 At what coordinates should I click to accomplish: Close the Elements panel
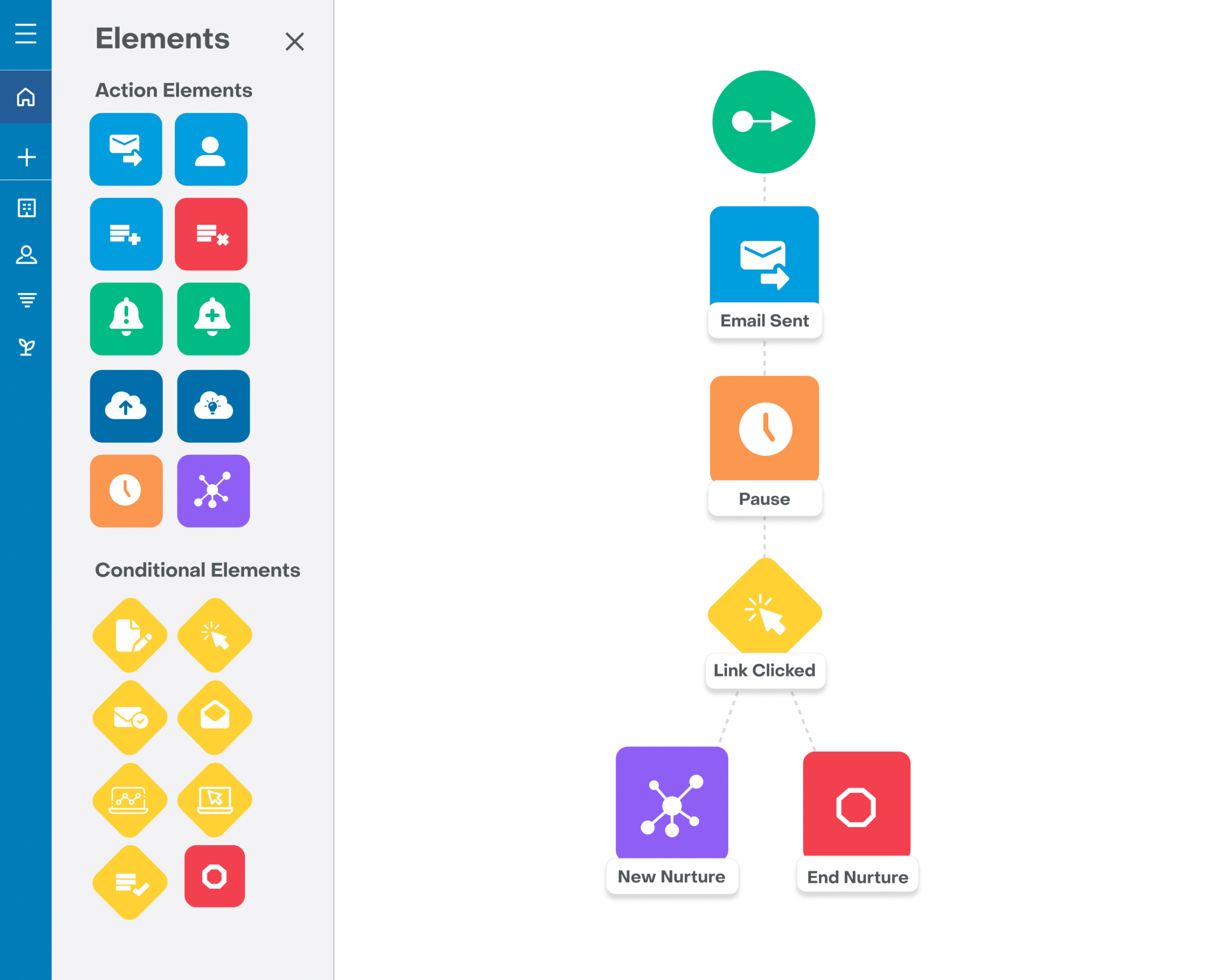pyautogui.click(x=294, y=41)
